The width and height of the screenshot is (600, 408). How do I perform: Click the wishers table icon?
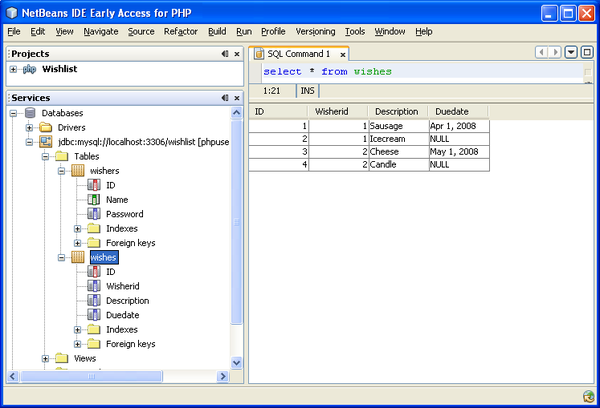point(78,170)
